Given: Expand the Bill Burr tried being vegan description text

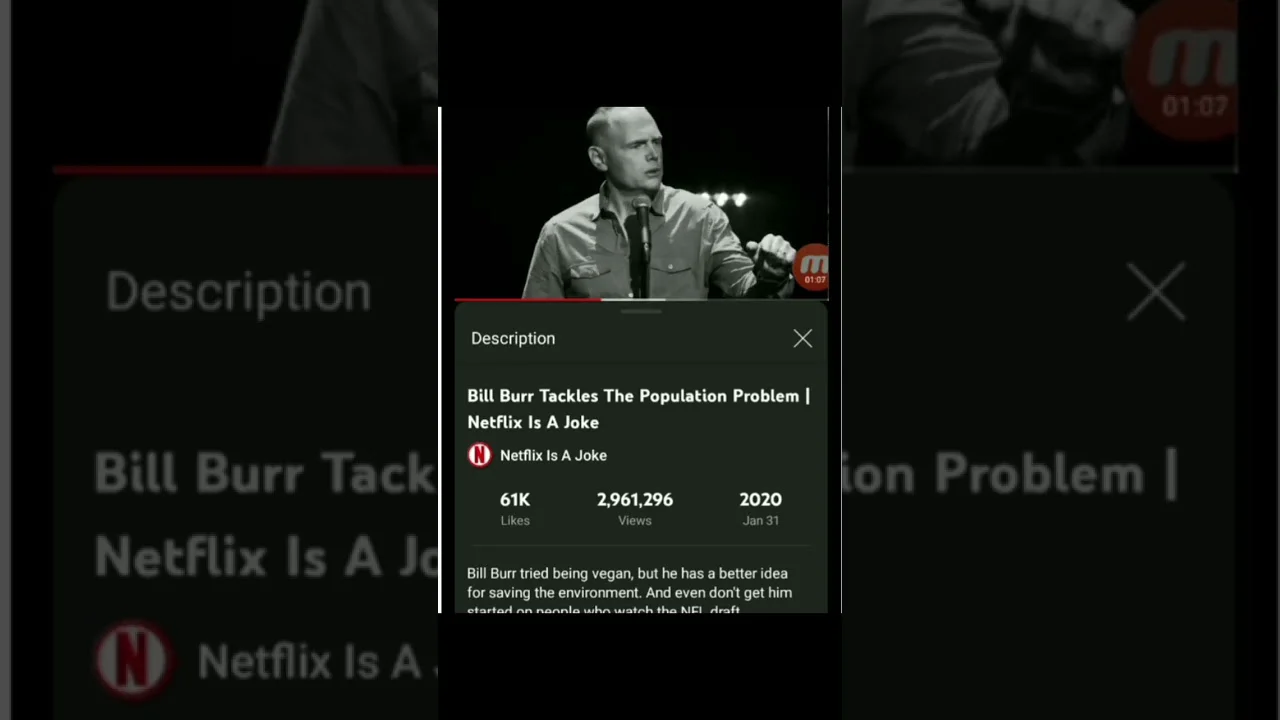Looking at the screenshot, I should (x=630, y=590).
